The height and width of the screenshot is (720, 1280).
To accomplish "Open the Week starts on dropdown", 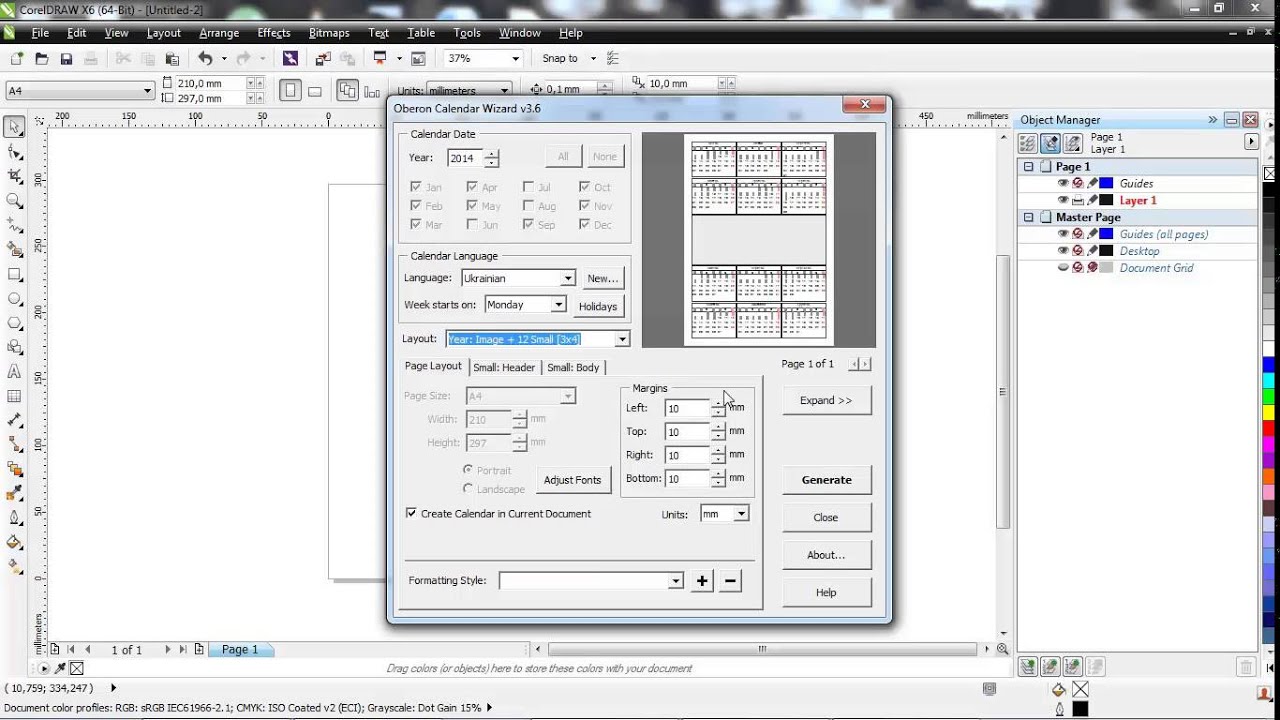I will tap(558, 304).
